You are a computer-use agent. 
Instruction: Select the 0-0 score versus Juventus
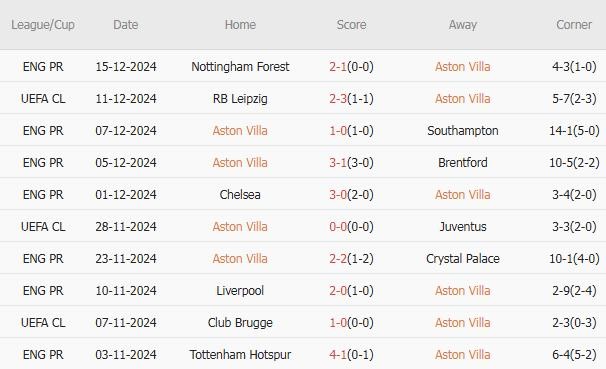click(x=338, y=227)
